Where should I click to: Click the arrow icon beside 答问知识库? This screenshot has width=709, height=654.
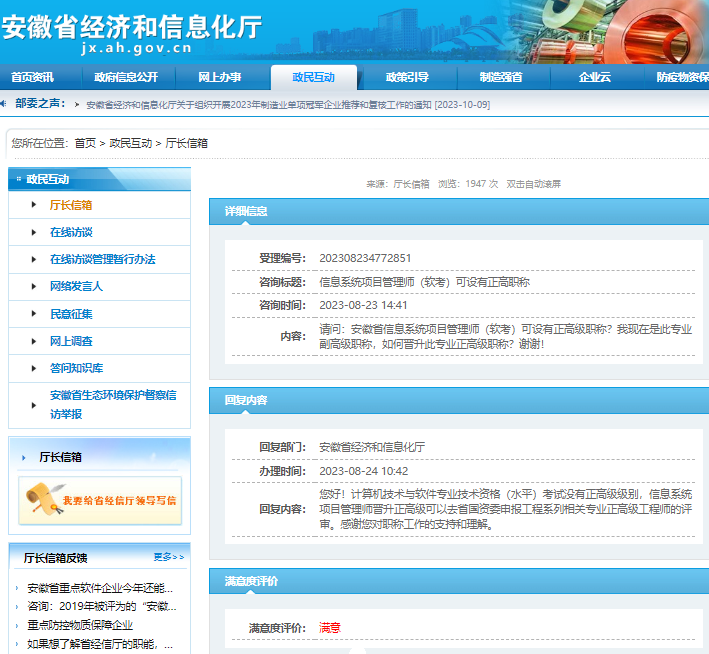36,368
